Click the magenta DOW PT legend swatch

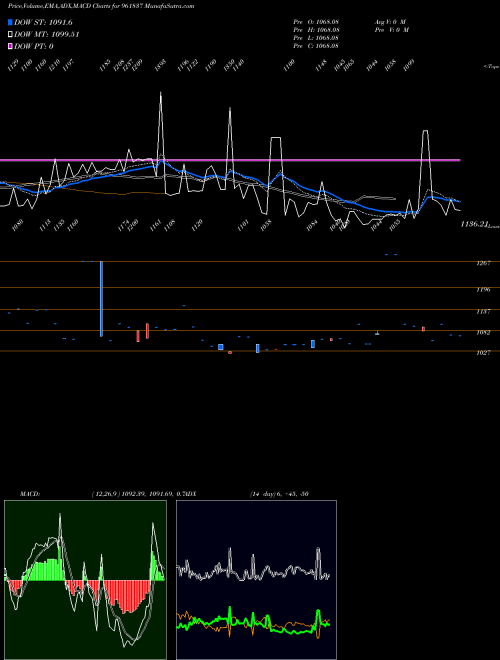[x=10, y=46]
